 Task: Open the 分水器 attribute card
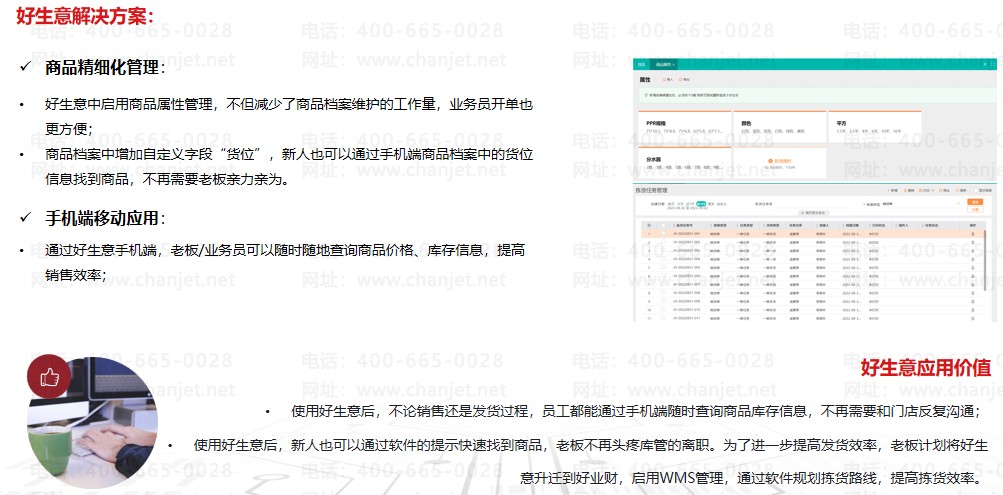pyautogui.click(x=684, y=162)
